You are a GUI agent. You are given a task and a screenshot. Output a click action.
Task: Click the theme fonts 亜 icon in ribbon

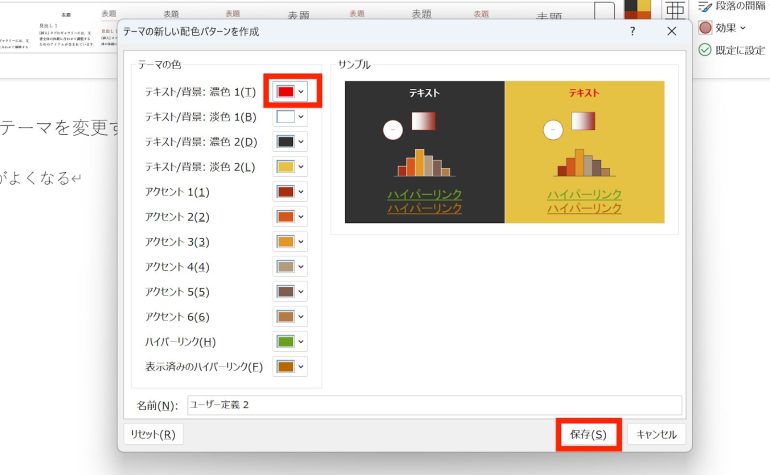676,12
